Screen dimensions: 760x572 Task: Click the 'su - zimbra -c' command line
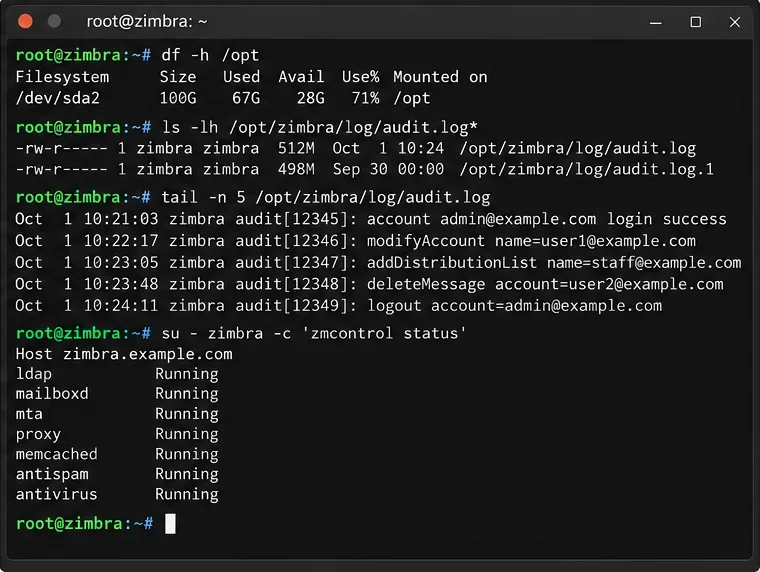pyautogui.click(x=314, y=334)
